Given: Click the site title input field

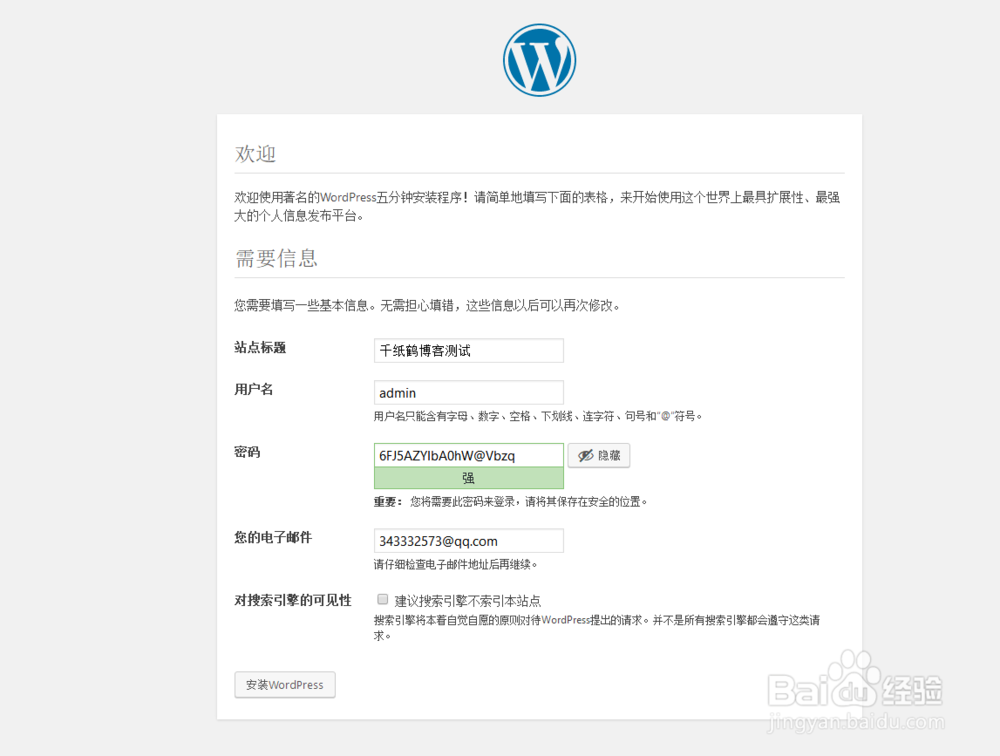Looking at the screenshot, I should pos(469,350).
